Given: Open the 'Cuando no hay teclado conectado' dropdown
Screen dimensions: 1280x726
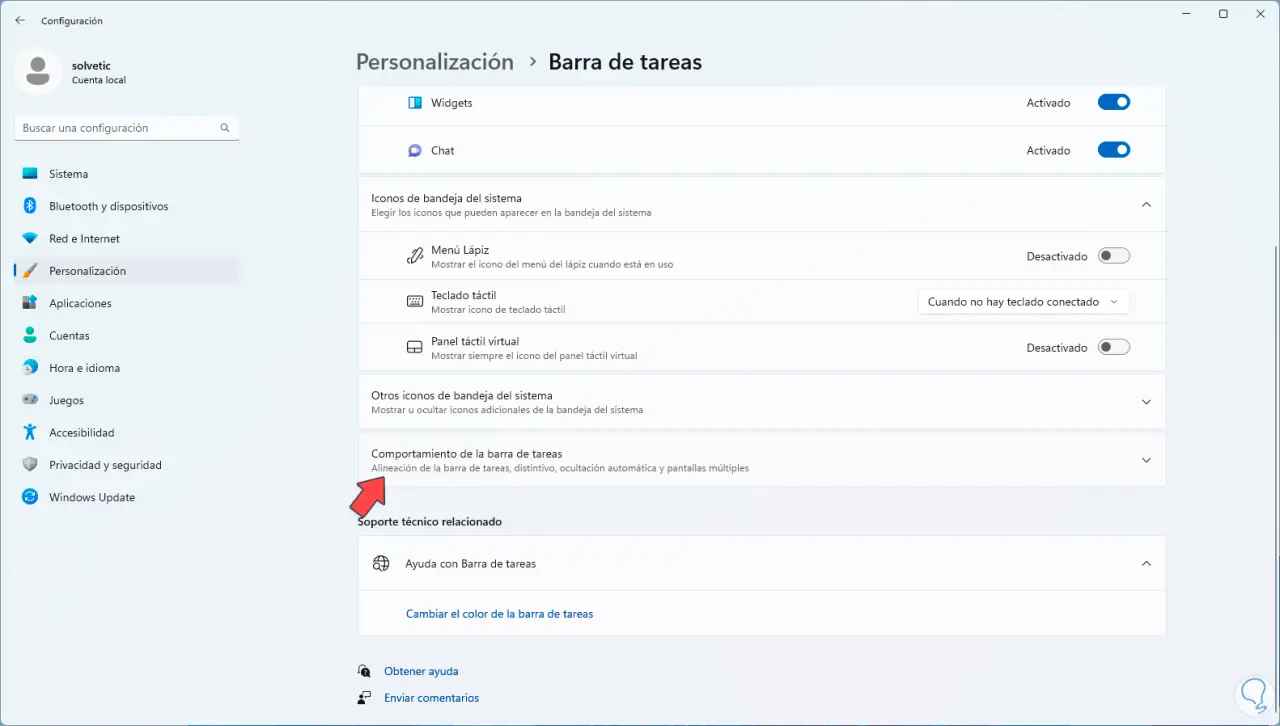Looking at the screenshot, I should [x=1023, y=301].
